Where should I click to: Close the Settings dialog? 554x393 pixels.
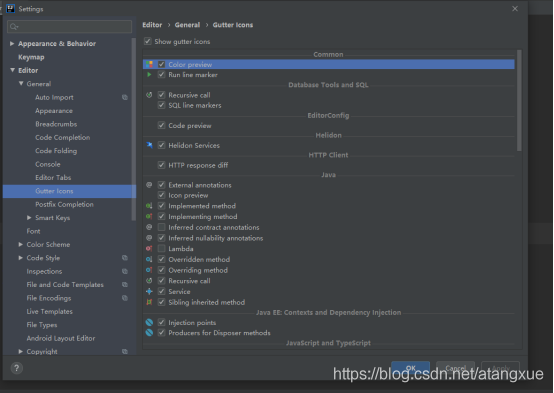(515, 8)
